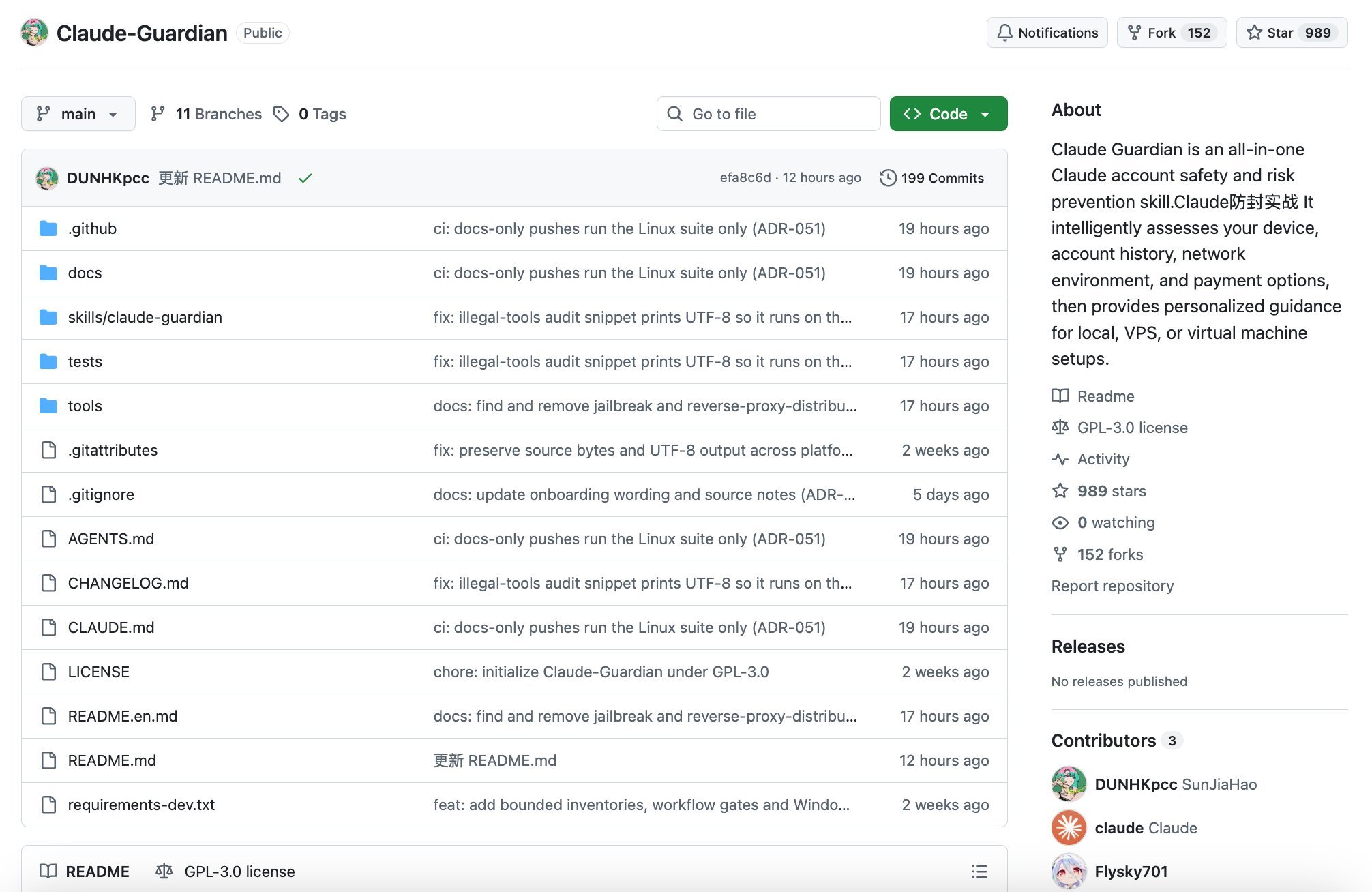Screen dimensions: 1372x892
Task: Open the .github folder
Action: pos(92,228)
